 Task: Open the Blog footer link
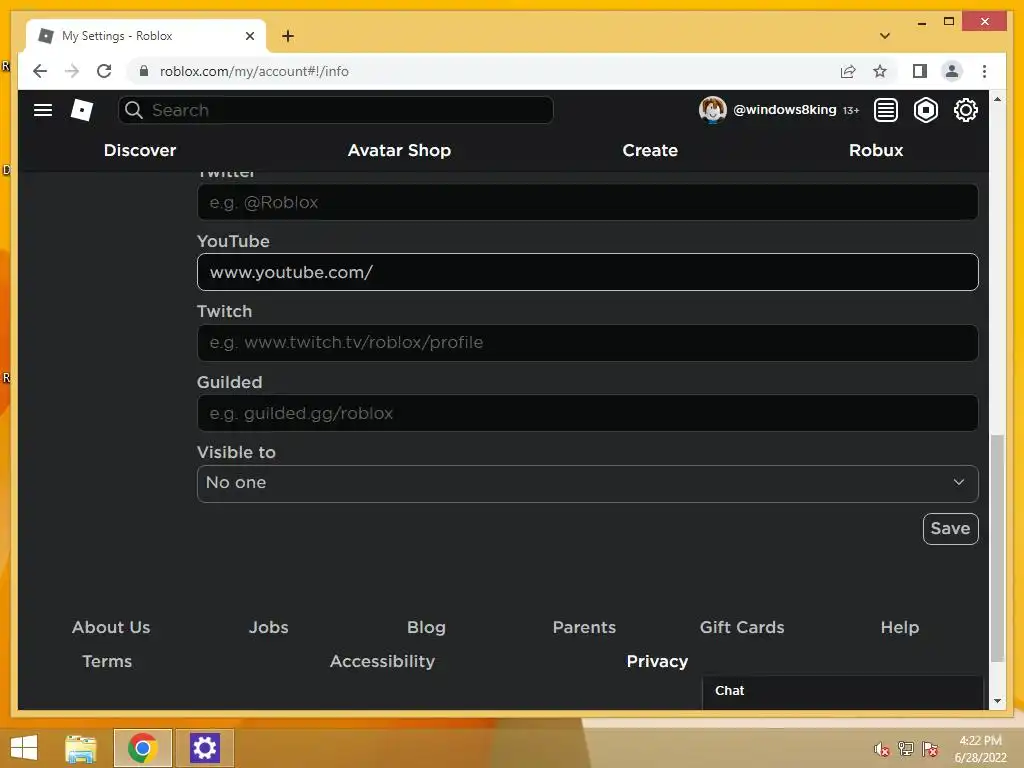tap(426, 627)
